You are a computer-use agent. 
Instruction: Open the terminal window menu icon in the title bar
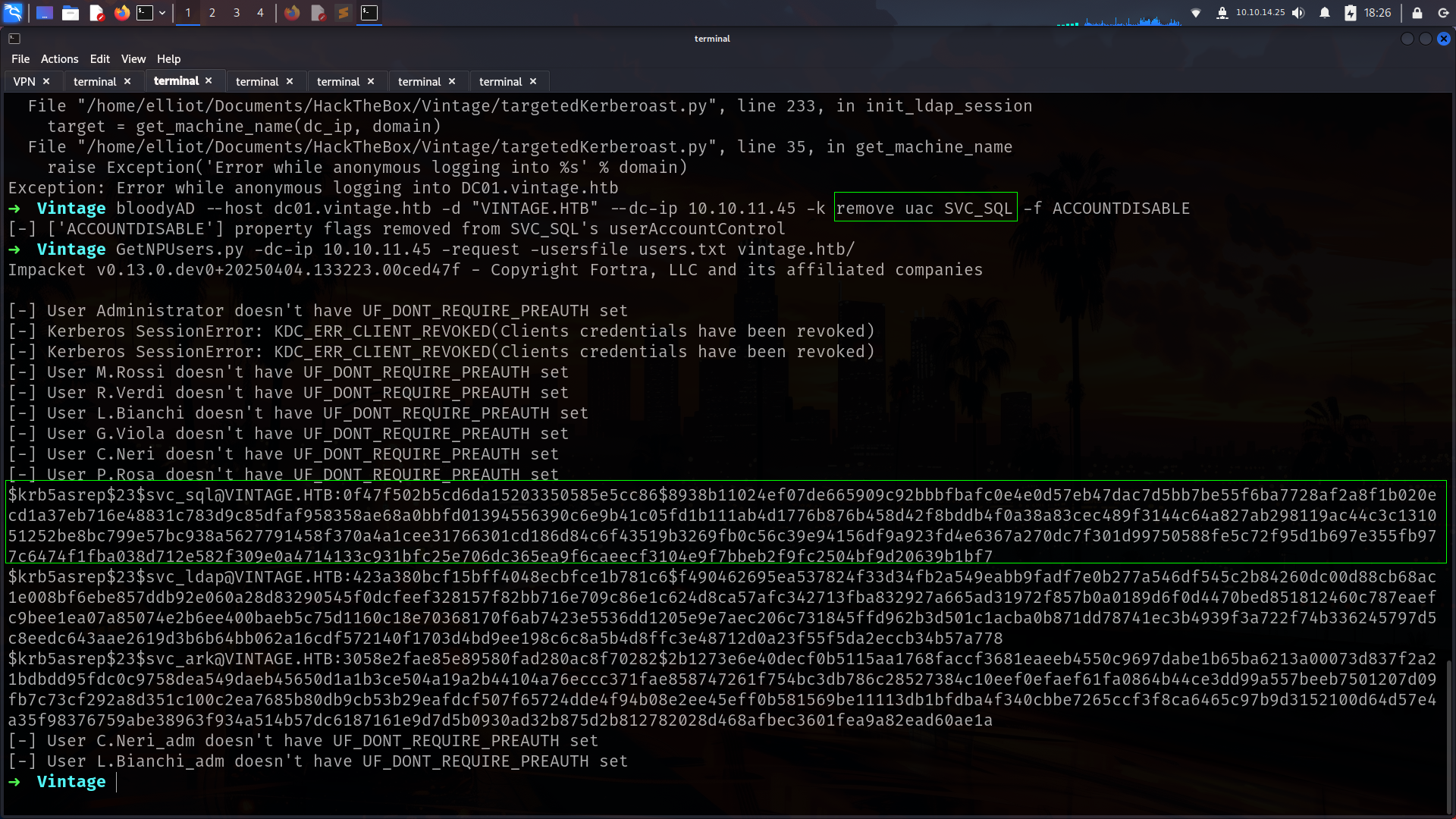[x=14, y=39]
